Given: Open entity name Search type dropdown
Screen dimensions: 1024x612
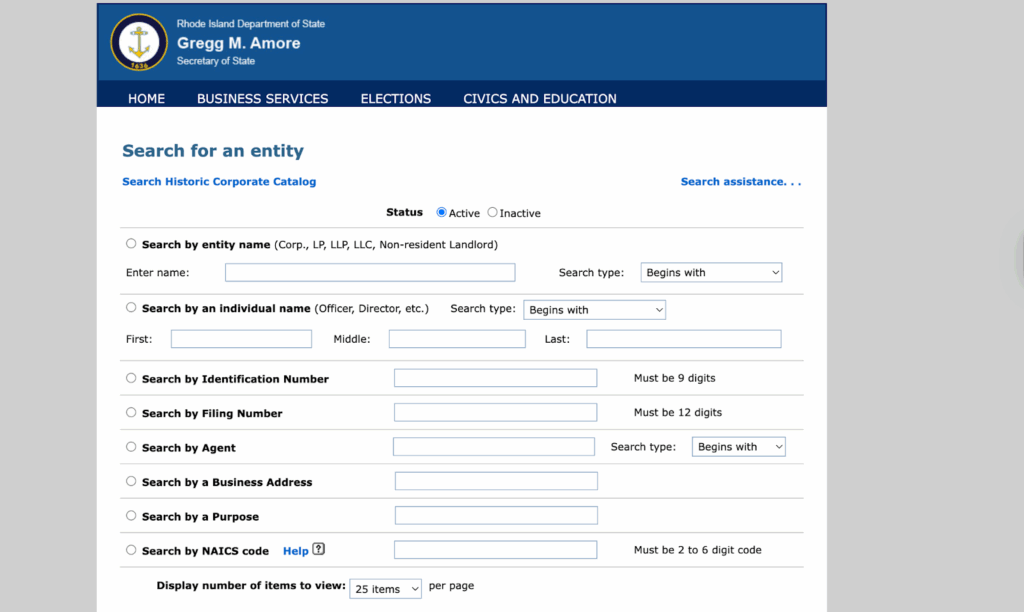Looking at the screenshot, I should 711,272.
